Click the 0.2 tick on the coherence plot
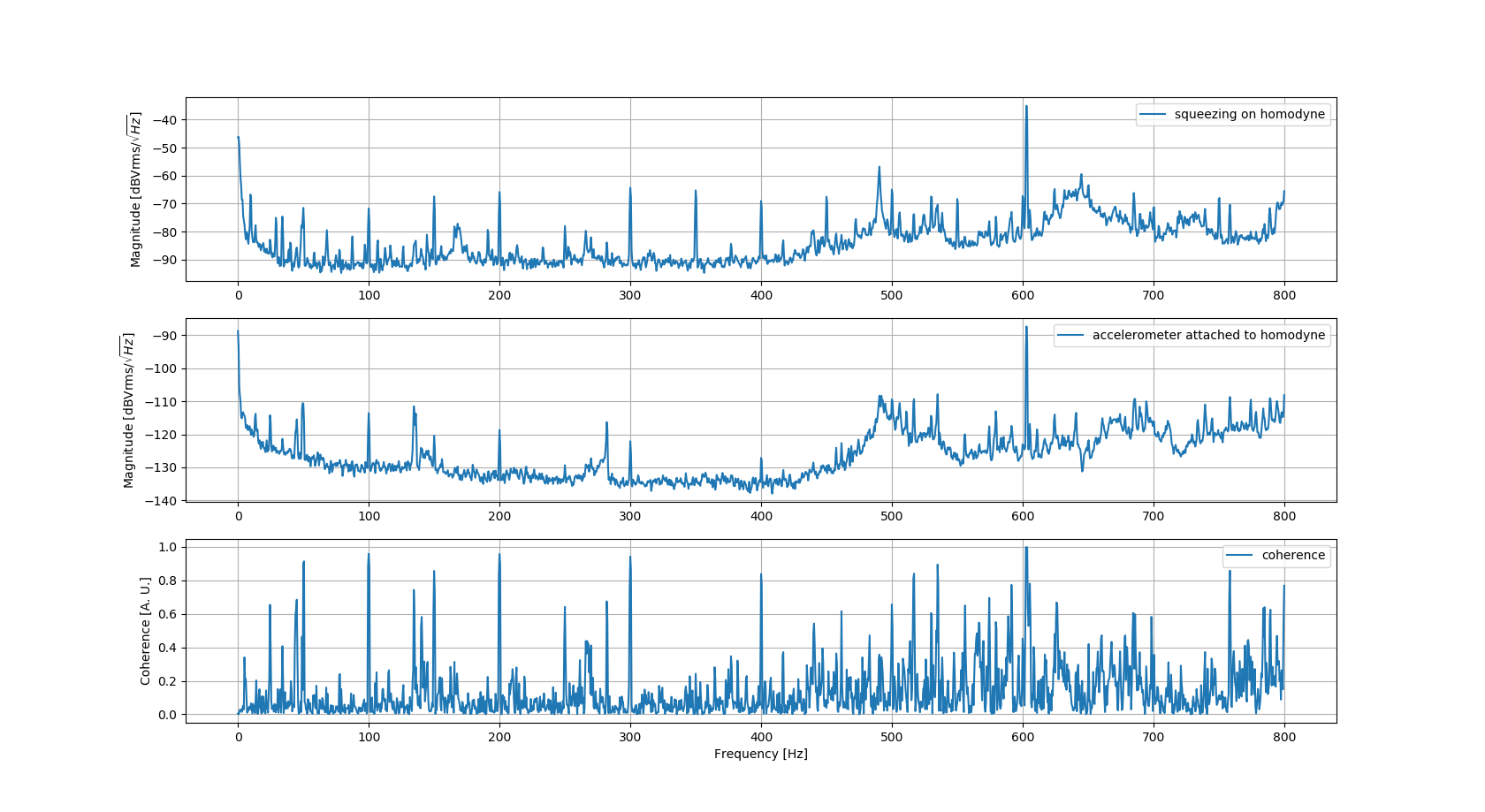Screen dimensions: 1485x812 click(167, 681)
